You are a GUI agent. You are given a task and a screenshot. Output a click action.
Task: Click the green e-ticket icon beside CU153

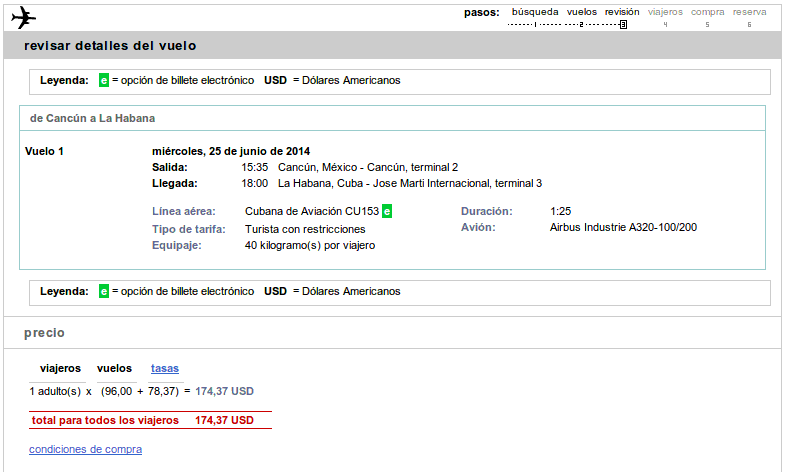click(387, 211)
